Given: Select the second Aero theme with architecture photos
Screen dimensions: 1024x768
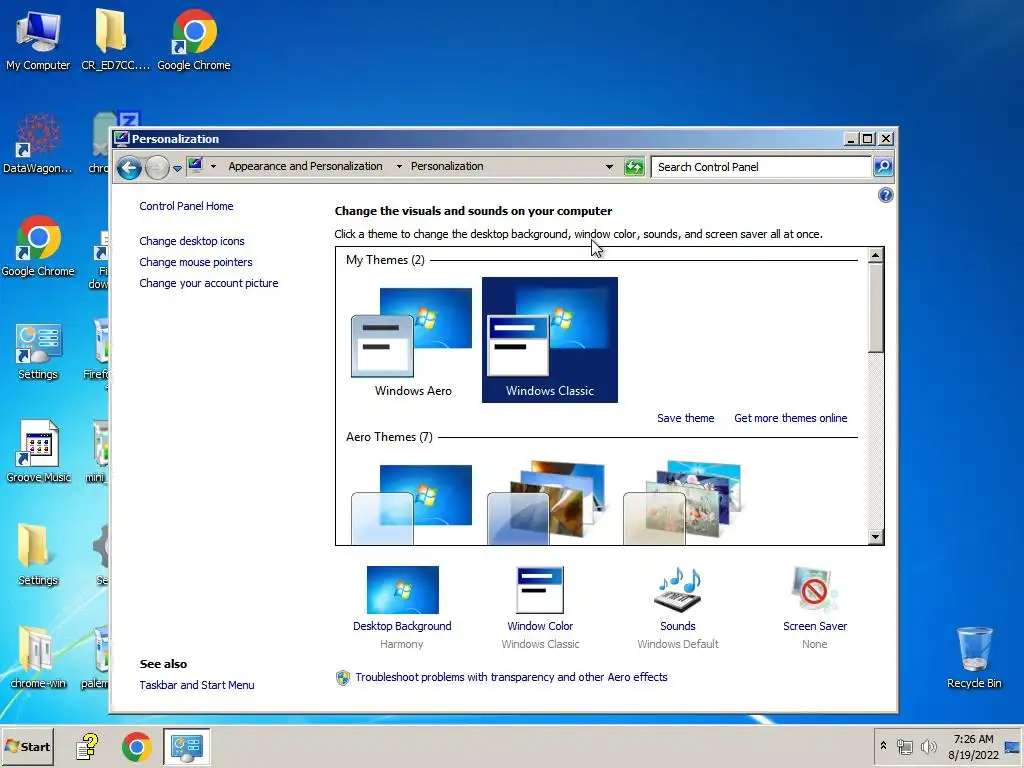Looking at the screenshot, I should pyautogui.click(x=547, y=504).
